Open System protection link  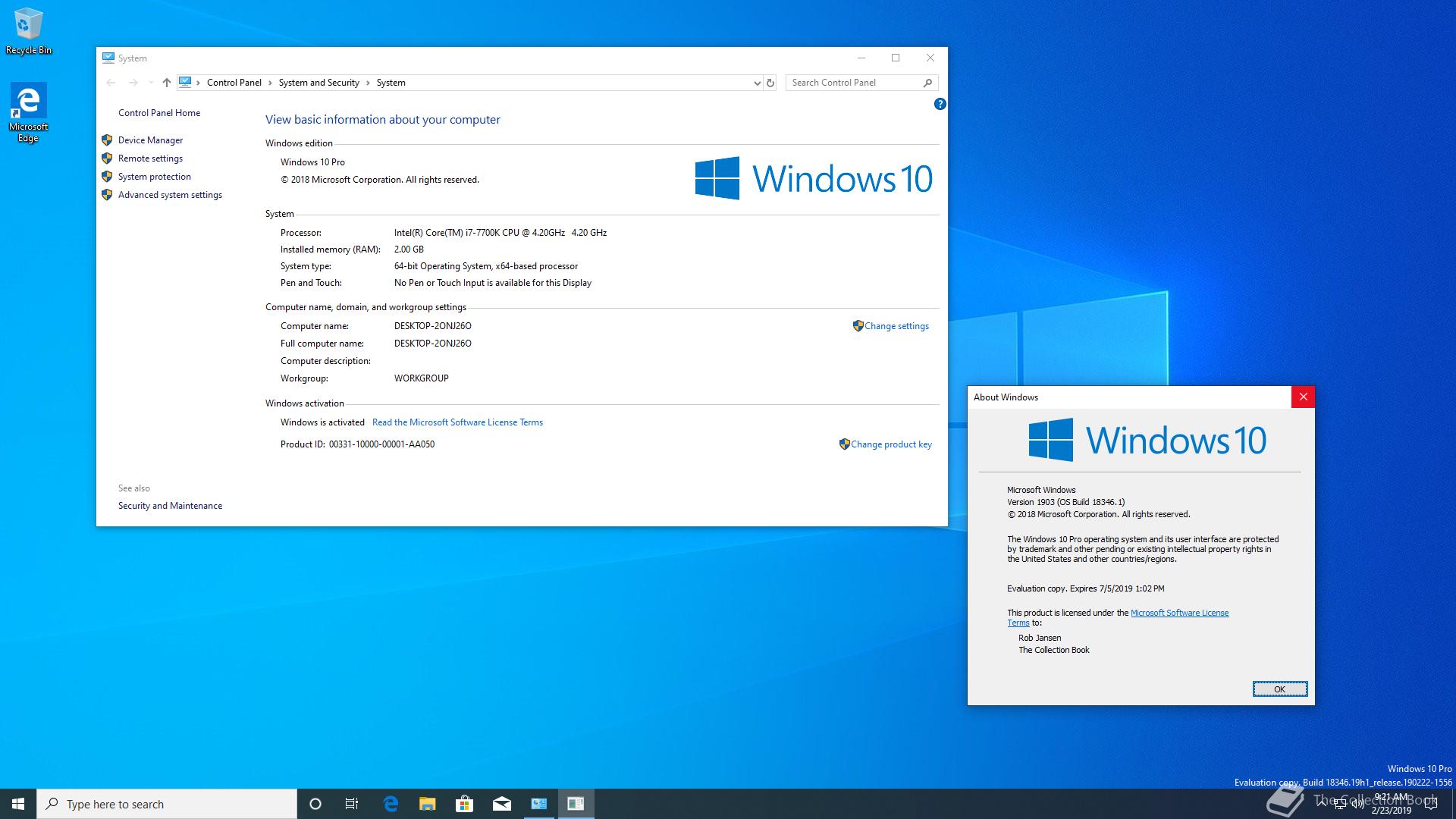154,177
